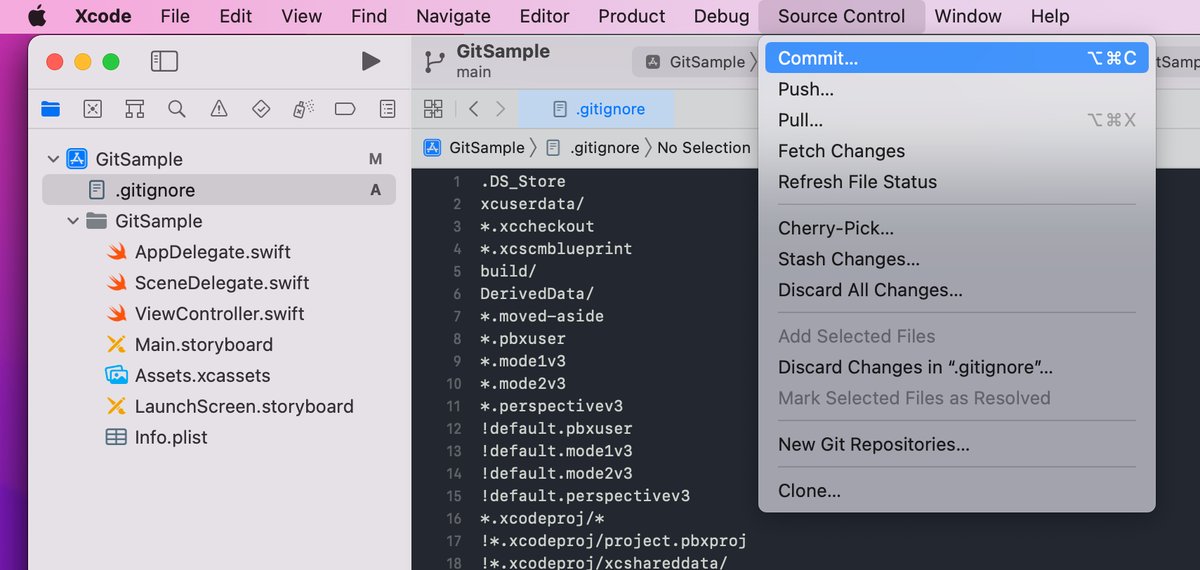
Task: Click the Assets.xcassets catalog icon
Action: pyautogui.click(x=117, y=376)
